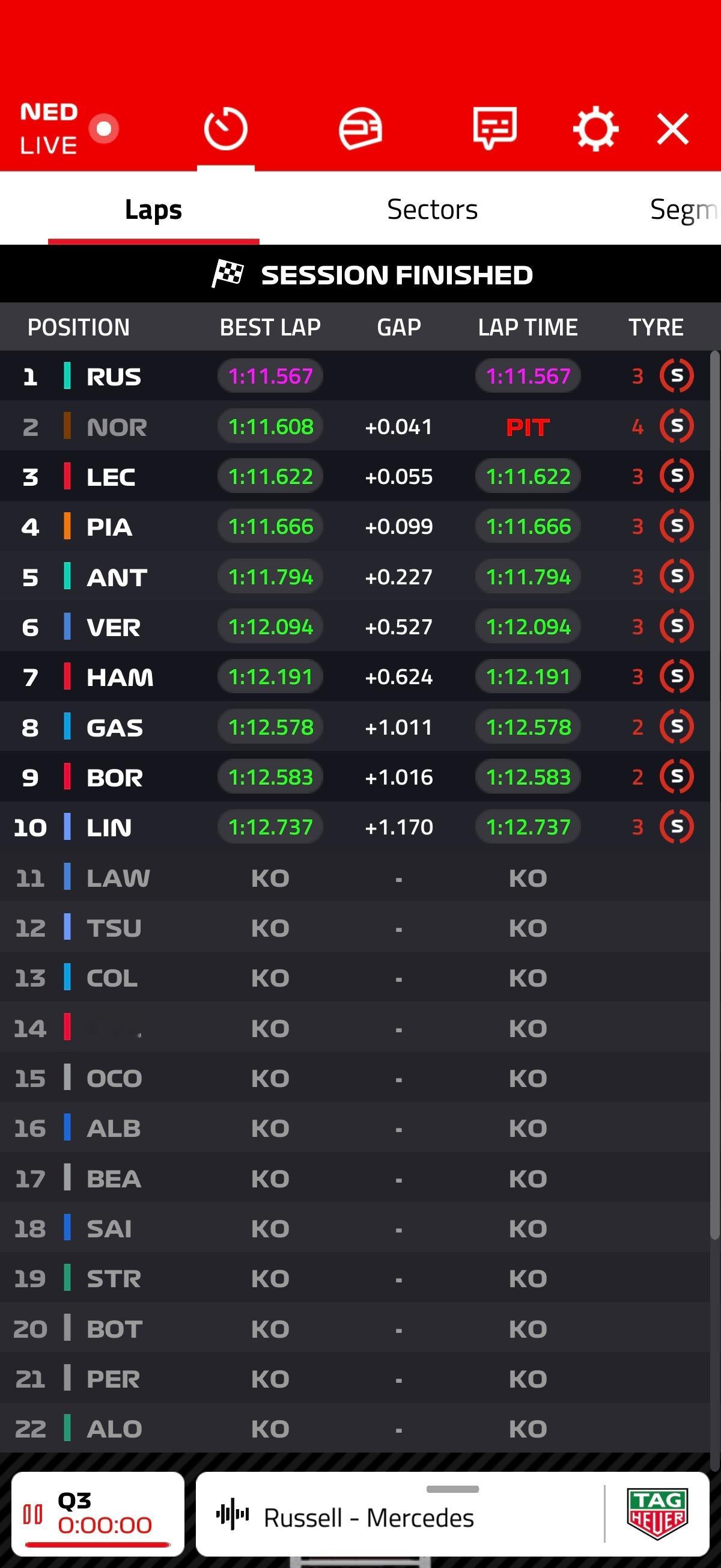The image size is (721, 1568).
Task: Open the driver helmet icon view
Action: click(x=360, y=129)
